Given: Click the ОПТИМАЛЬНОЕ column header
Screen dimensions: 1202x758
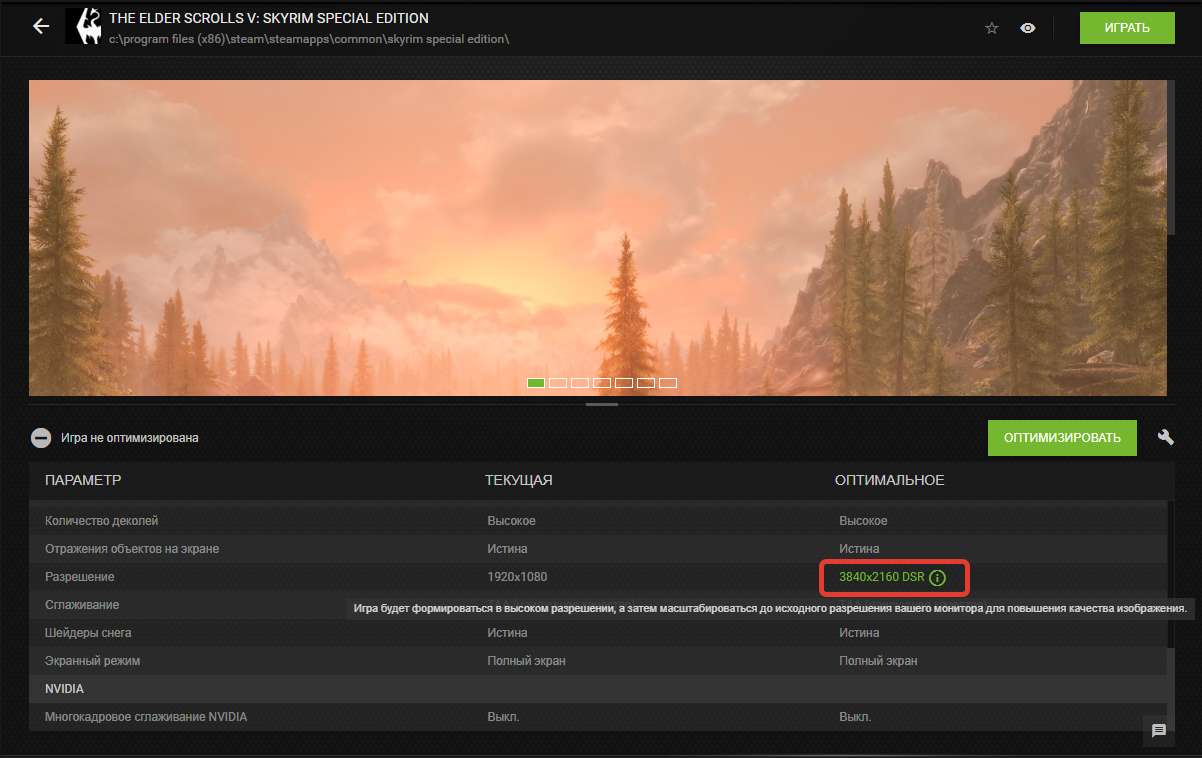Looking at the screenshot, I should 889,481.
